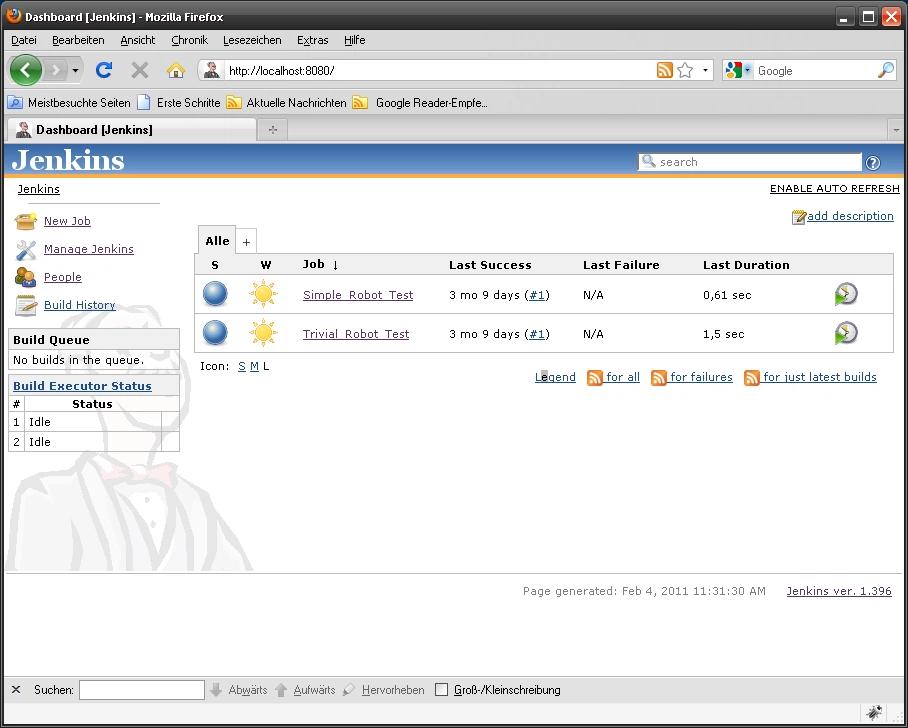Image resolution: width=908 pixels, height=728 pixels.
Task: Click the Firefox reload page icon
Action: point(103,70)
